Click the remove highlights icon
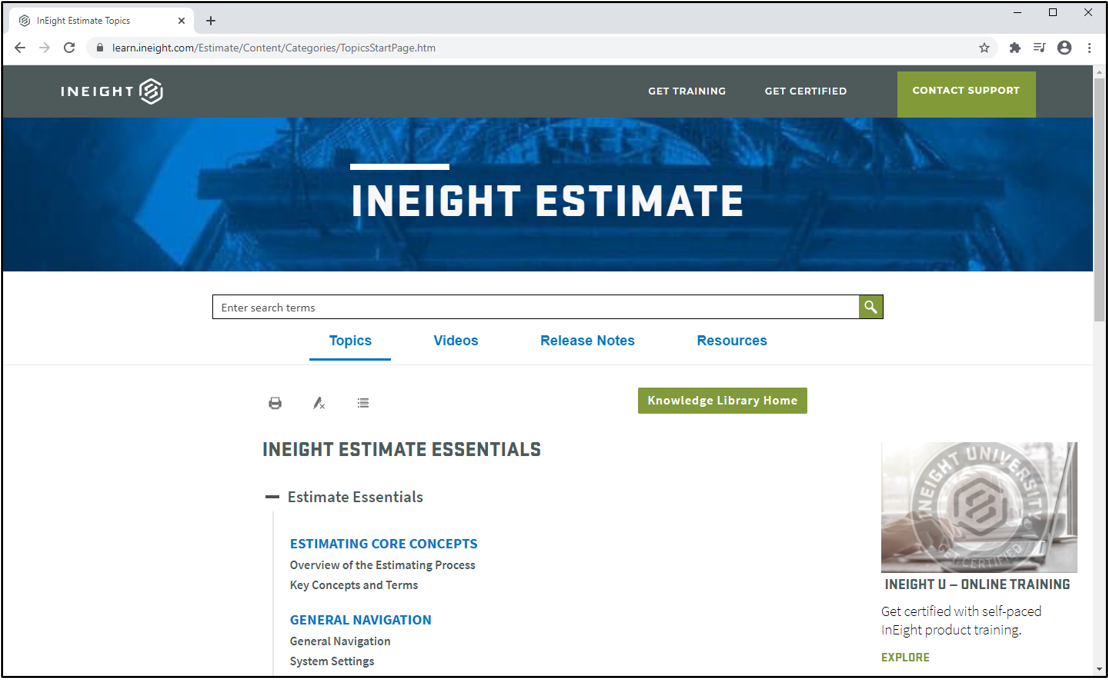 pos(319,403)
